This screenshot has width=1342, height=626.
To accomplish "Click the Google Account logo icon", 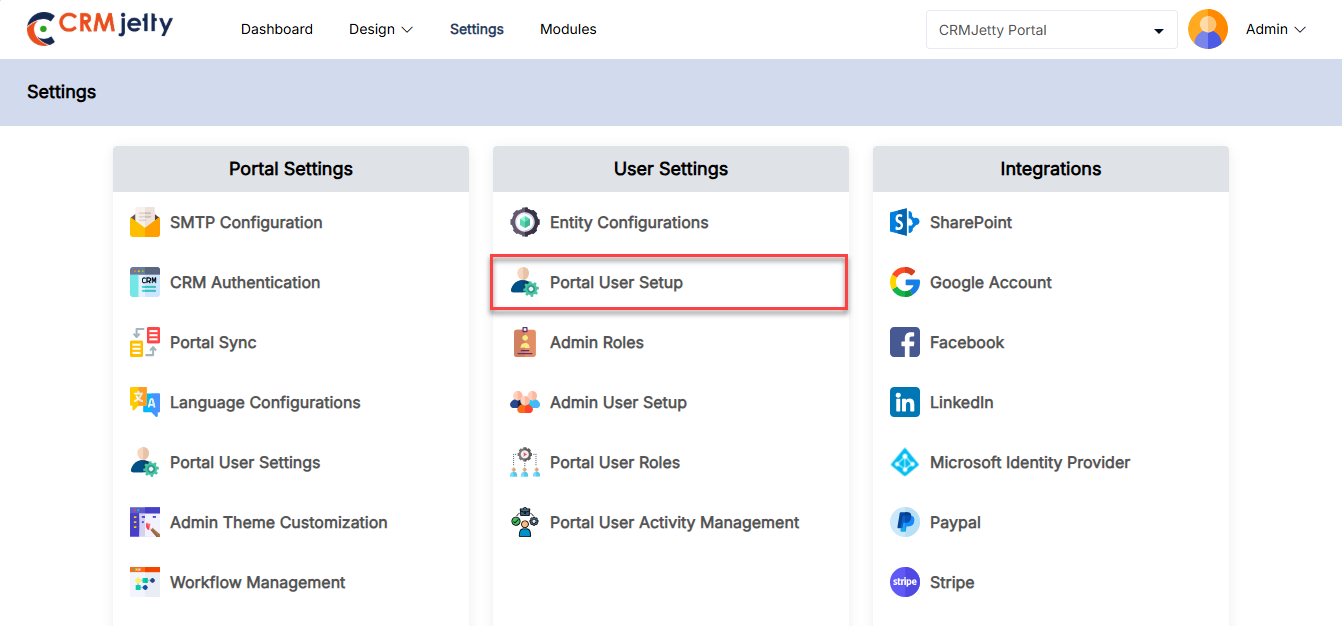I will pos(904,283).
